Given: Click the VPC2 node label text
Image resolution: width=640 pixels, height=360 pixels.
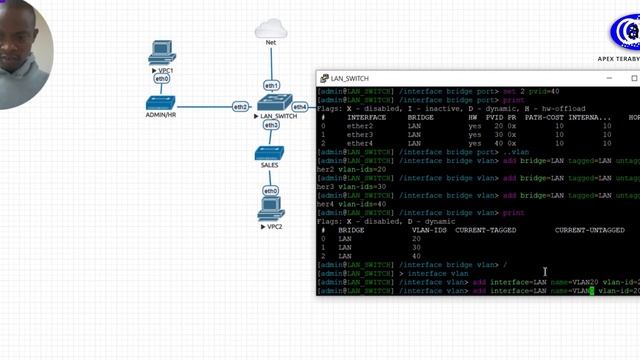Looking at the screenshot, I should tap(274, 227).
